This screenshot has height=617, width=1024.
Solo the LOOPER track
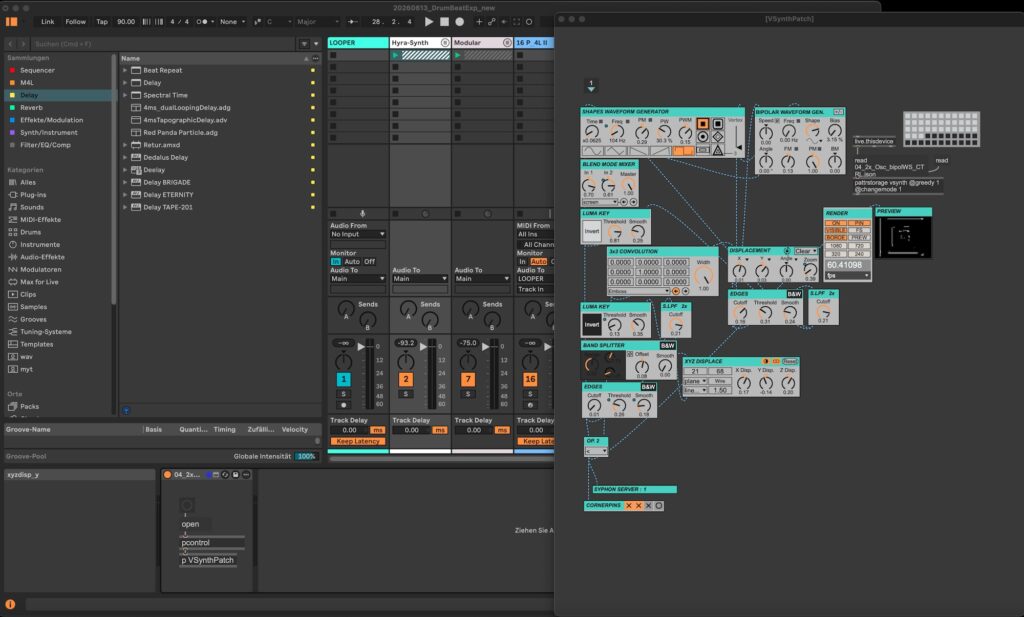[x=344, y=394]
